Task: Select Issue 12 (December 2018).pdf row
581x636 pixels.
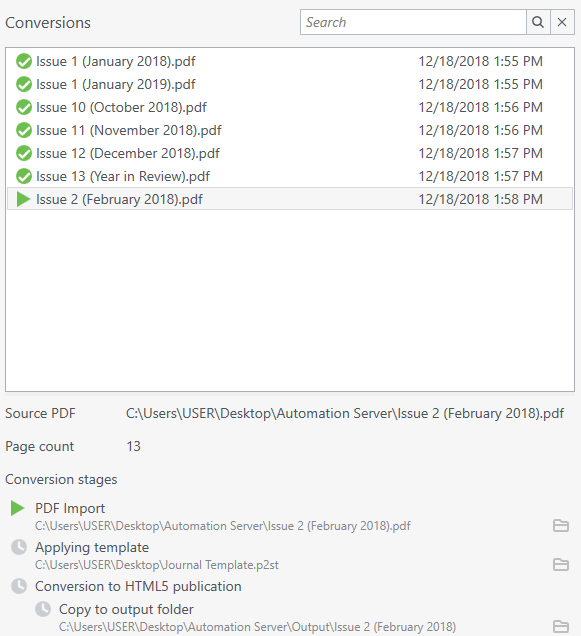Action: pyautogui.click(x=290, y=153)
